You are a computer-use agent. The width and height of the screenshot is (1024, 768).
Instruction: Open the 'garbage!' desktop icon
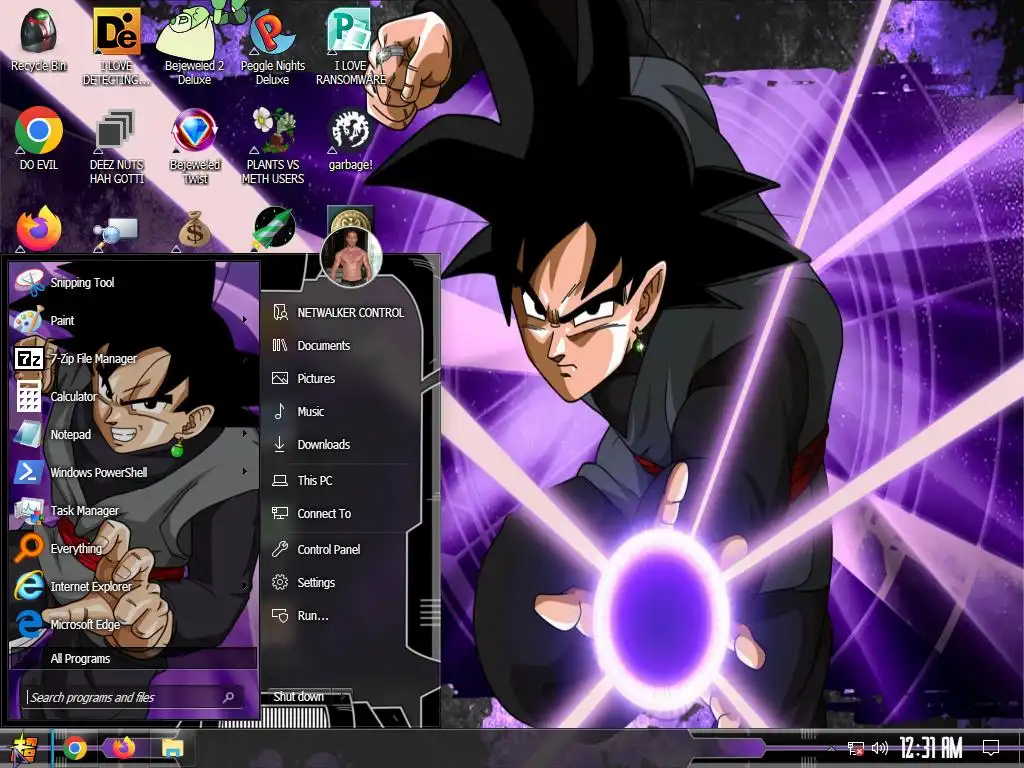tap(351, 138)
